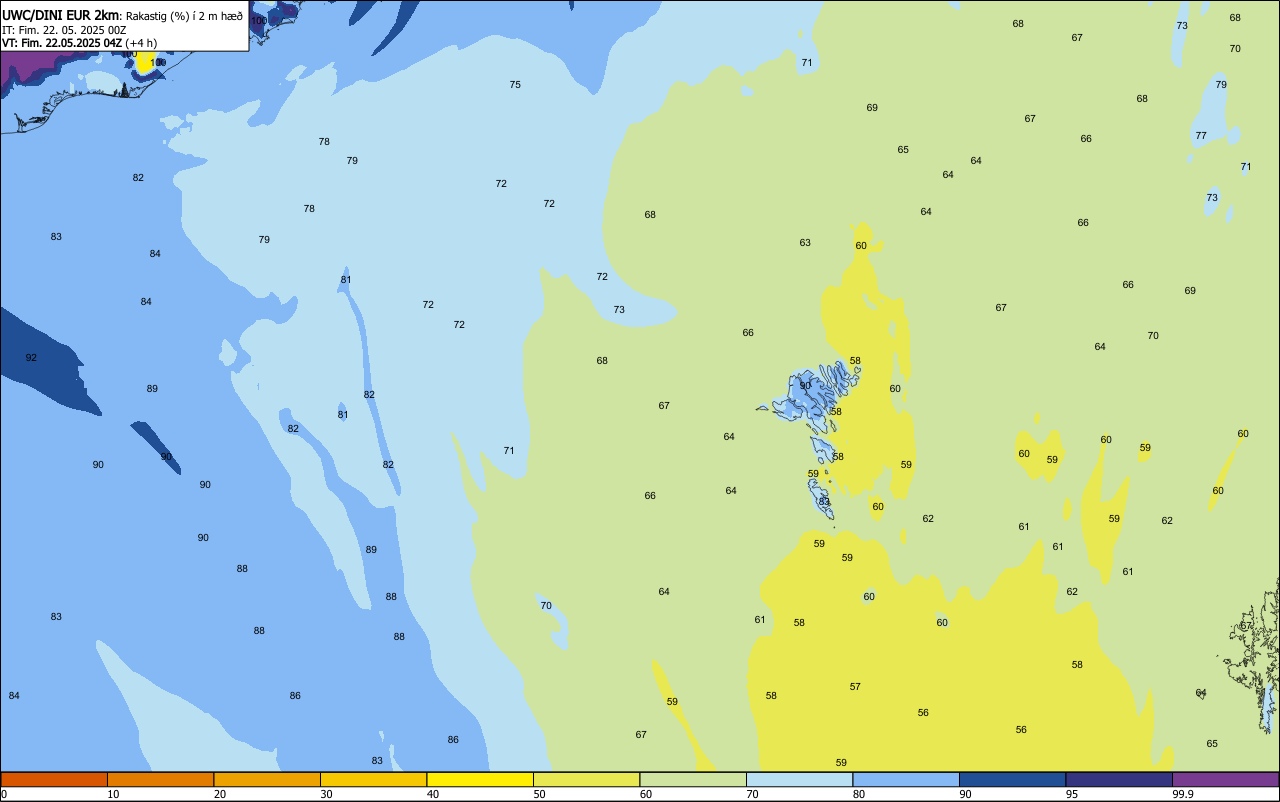Viewport: 1280px width, 802px height.
Task: Click the '40' tick label on legend
Action: coord(433,794)
